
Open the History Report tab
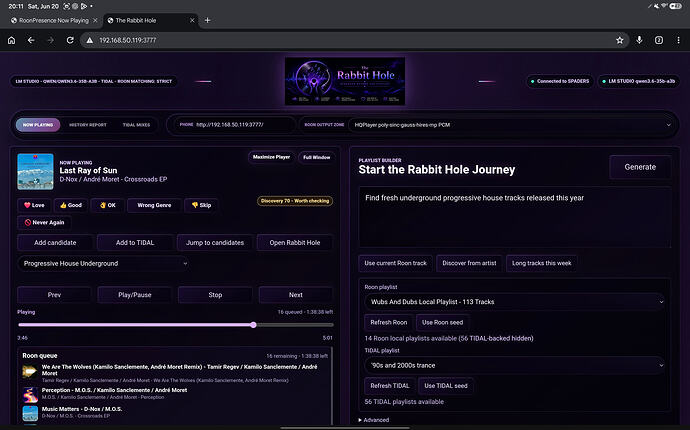pos(88,125)
